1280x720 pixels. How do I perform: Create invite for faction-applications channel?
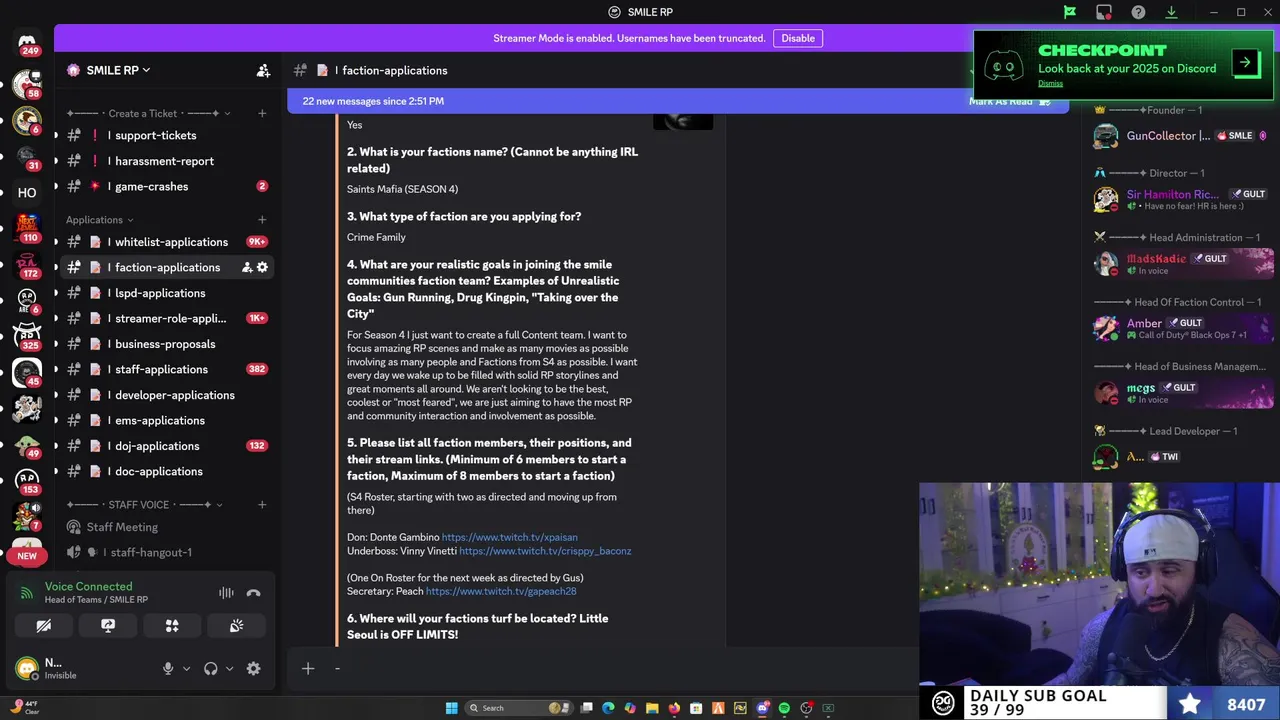(x=246, y=267)
